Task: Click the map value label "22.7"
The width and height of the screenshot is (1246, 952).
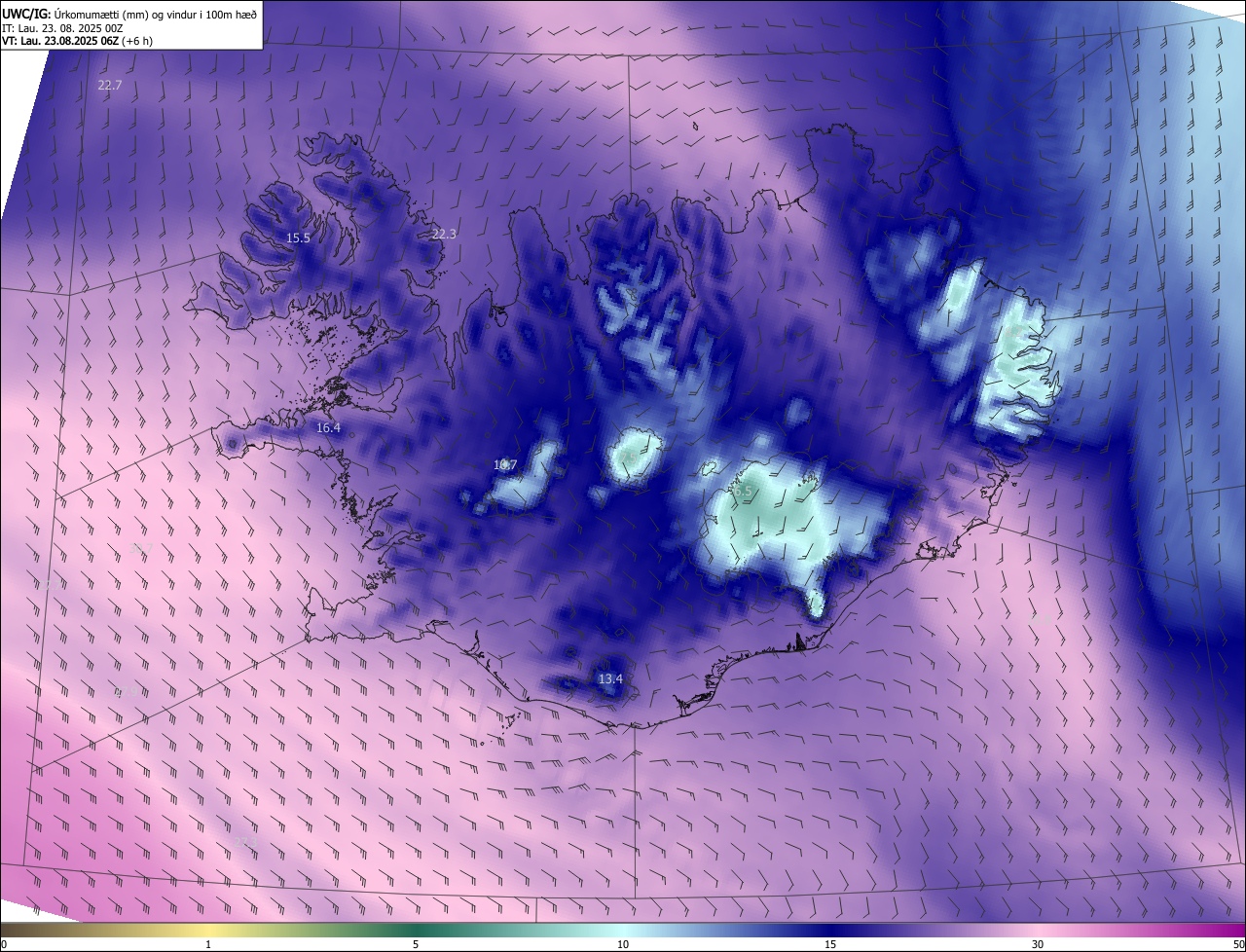Action: 110,86
